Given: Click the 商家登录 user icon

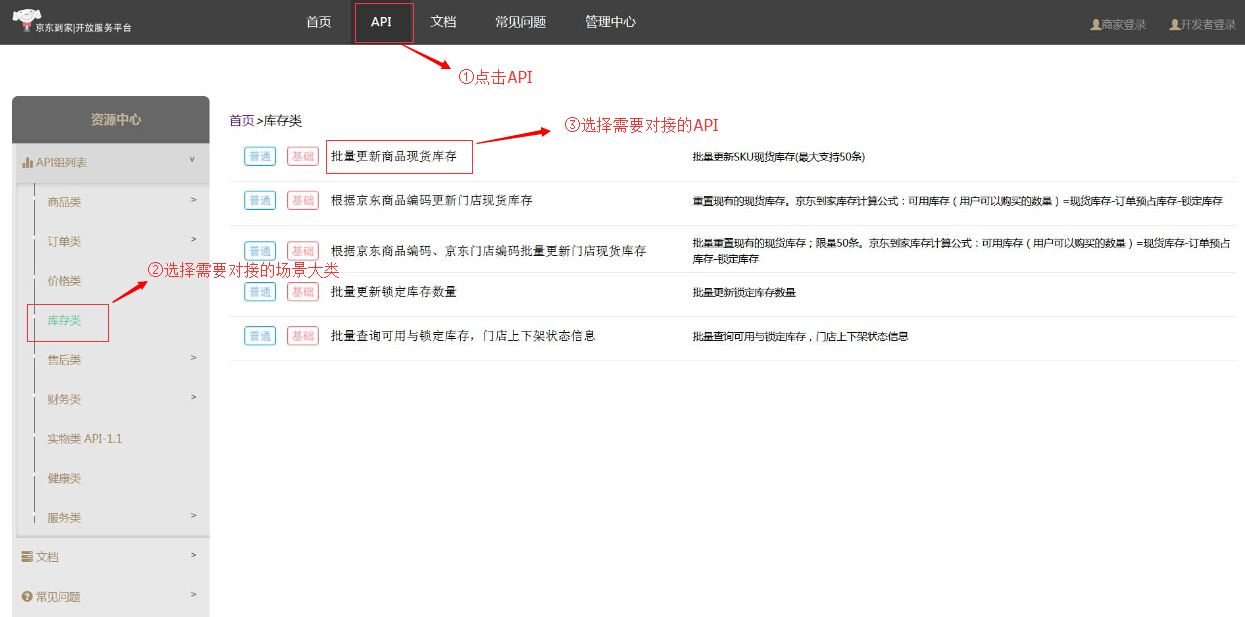Looking at the screenshot, I should pyautogui.click(x=1095, y=24).
